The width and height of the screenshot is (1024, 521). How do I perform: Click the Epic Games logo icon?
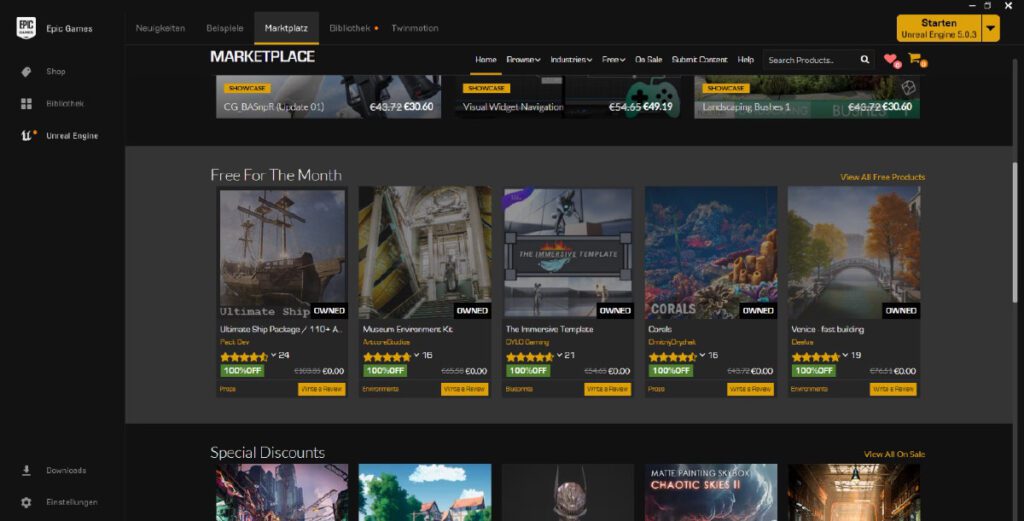[26, 28]
